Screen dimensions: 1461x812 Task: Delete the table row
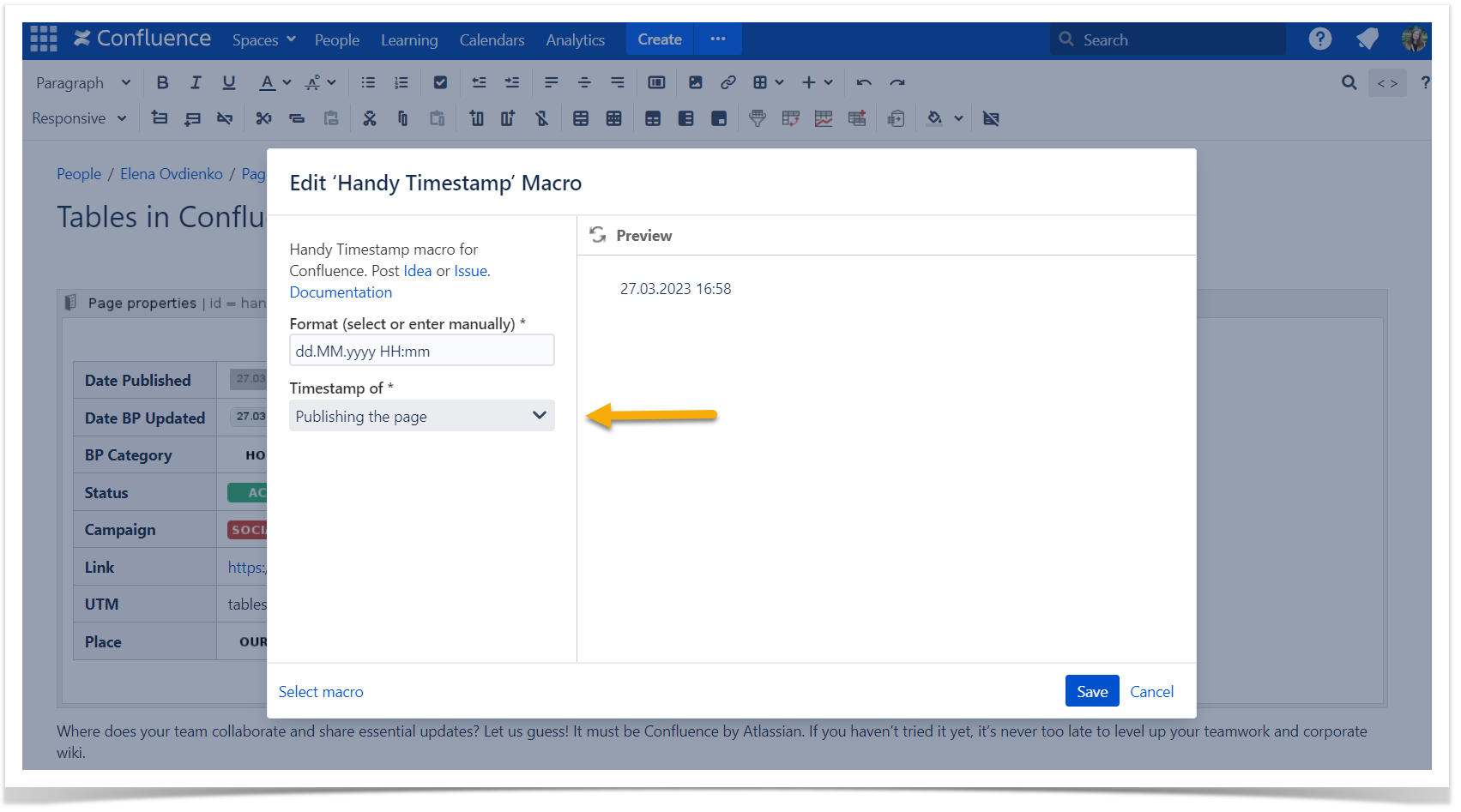(x=225, y=118)
